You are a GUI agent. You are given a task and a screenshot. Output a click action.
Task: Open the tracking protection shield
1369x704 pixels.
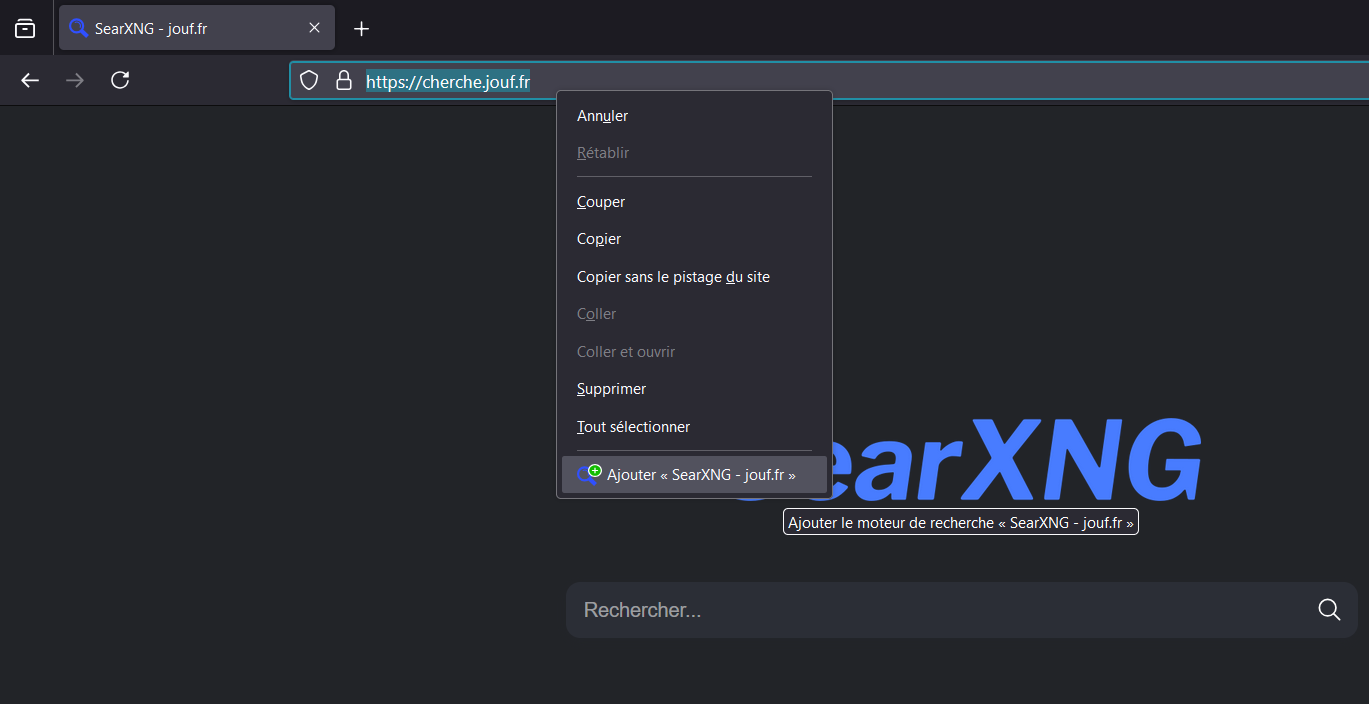tap(310, 81)
